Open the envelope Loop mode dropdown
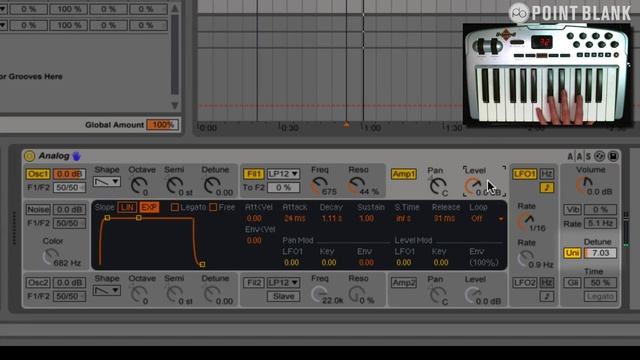Image resolution: width=640 pixels, height=360 pixels. [487, 218]
